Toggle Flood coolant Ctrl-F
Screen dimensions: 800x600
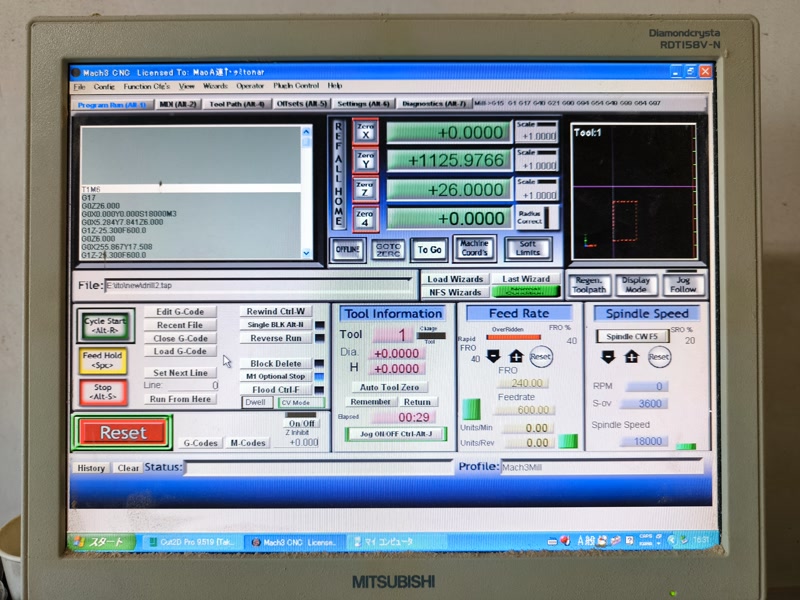point(276,389)
